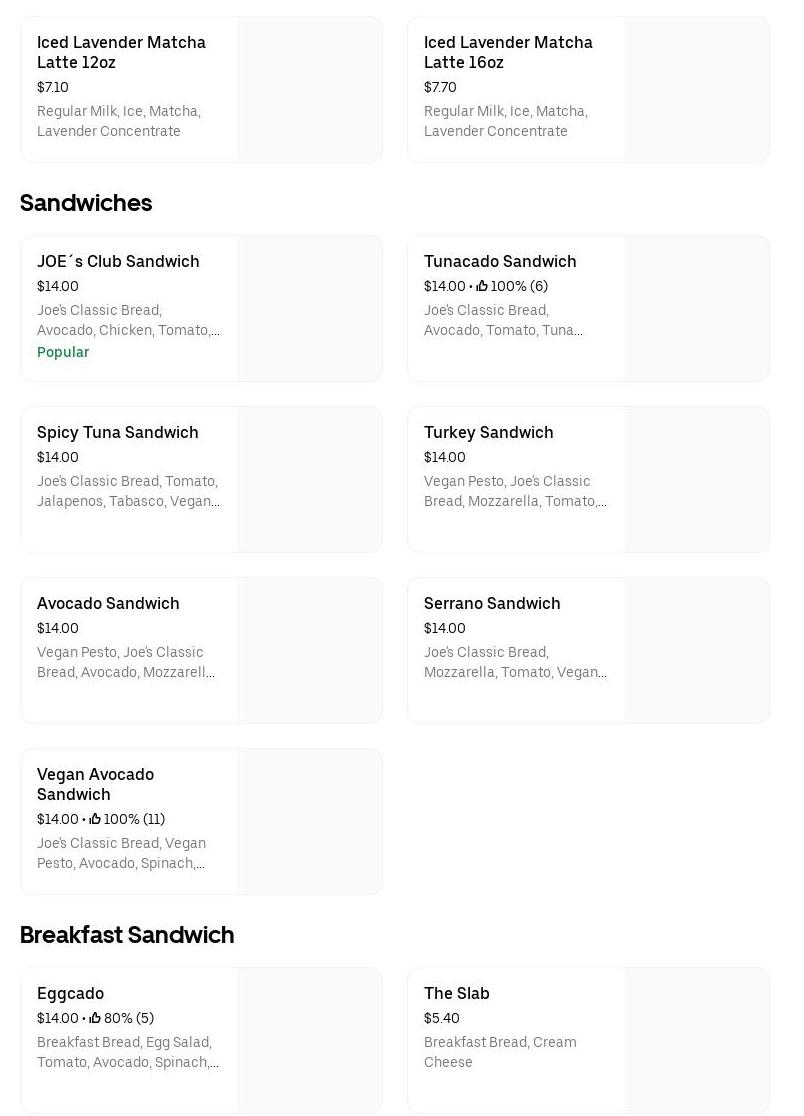The height and width of the screenshot is (1116, 804).
Task: Click the Serrano Sandwich $14.00 price
Action: tap(445, 628)
